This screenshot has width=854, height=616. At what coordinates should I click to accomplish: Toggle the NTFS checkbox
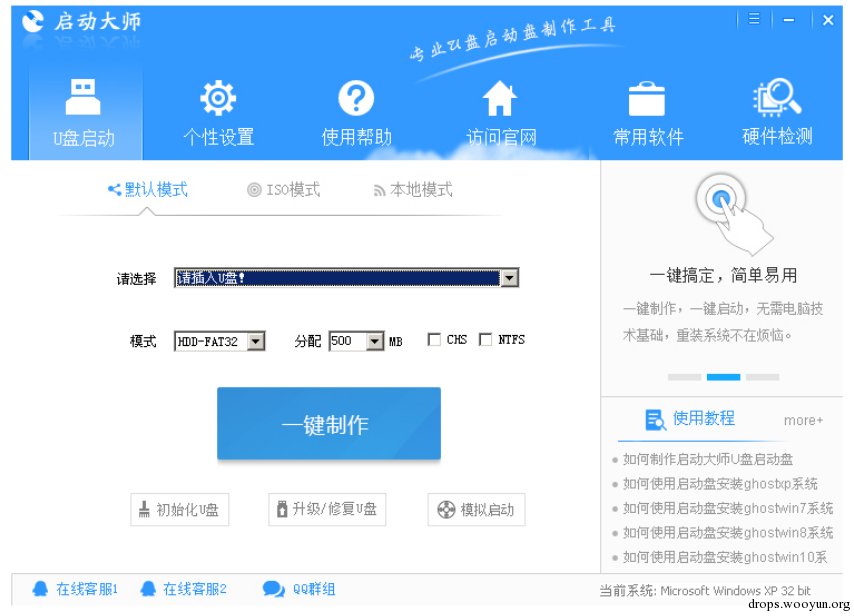coord(485,340)
